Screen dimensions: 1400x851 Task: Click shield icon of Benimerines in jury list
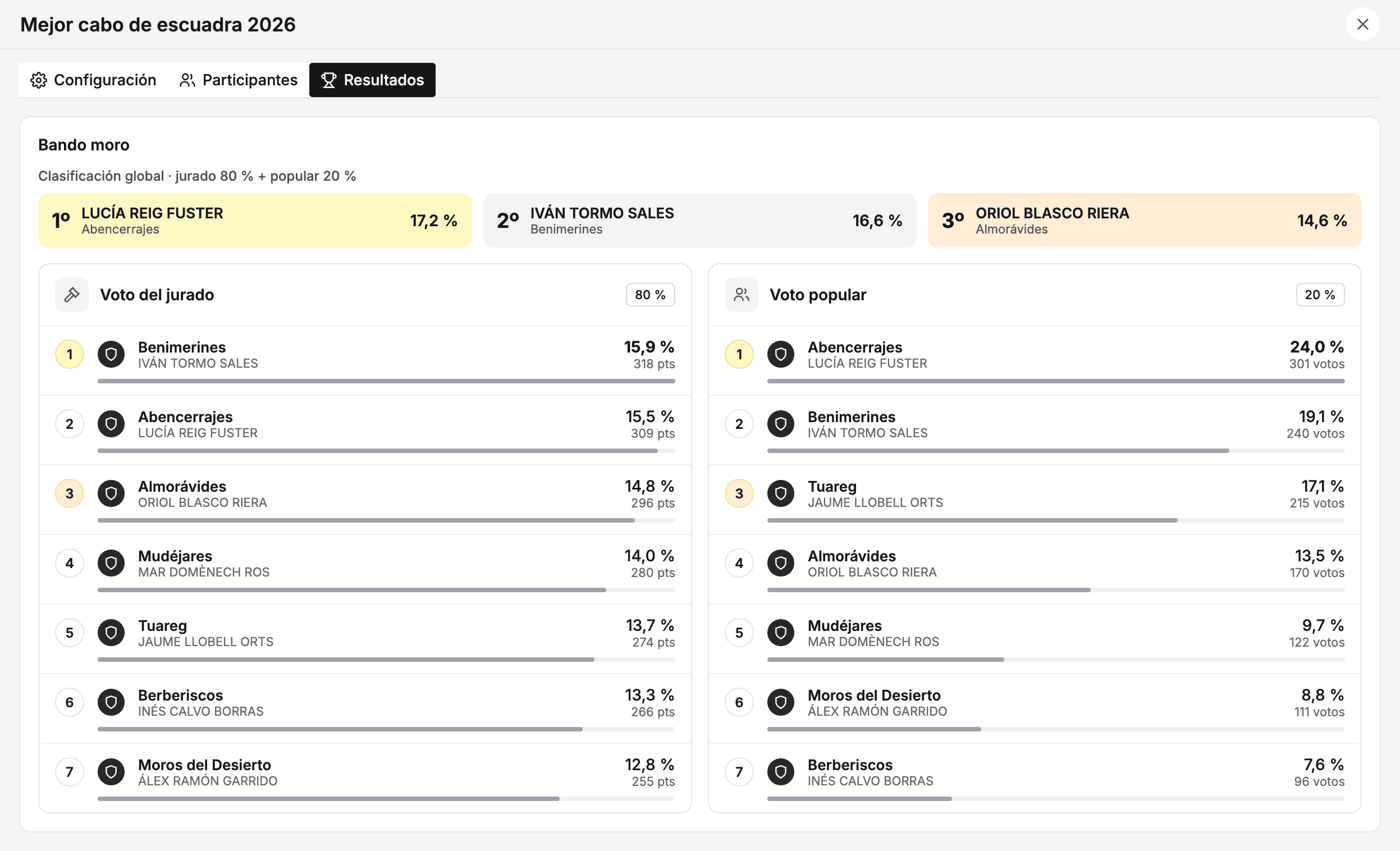point(111,354)
